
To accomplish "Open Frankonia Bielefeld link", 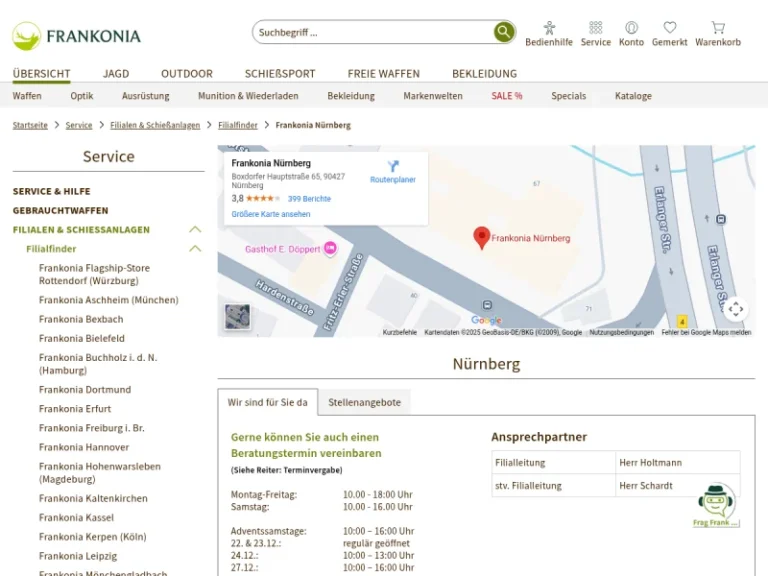I will tap(82, 338).
